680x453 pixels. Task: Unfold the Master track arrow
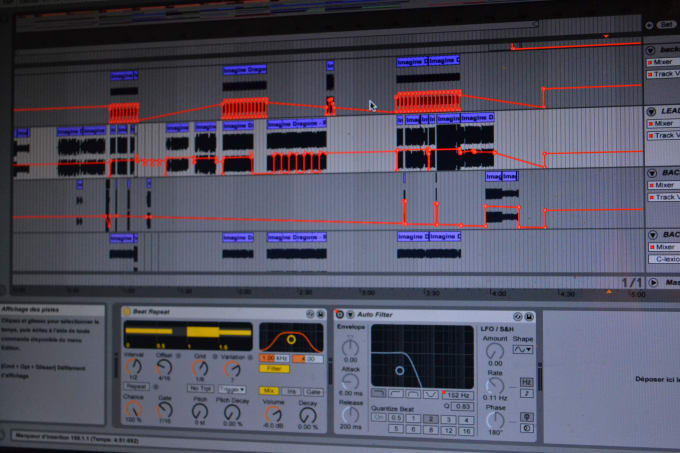pos(653,283)
